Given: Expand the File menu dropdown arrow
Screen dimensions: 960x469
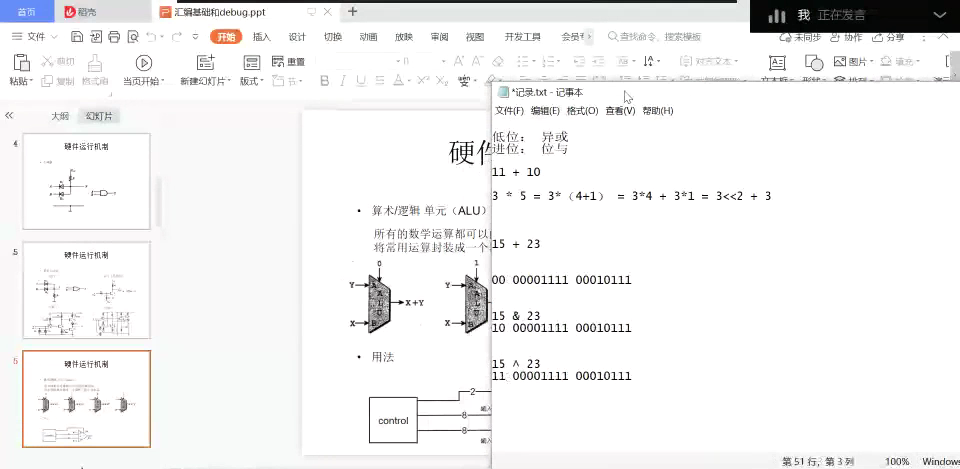Looking at the screenshot, I should (54, 37).
